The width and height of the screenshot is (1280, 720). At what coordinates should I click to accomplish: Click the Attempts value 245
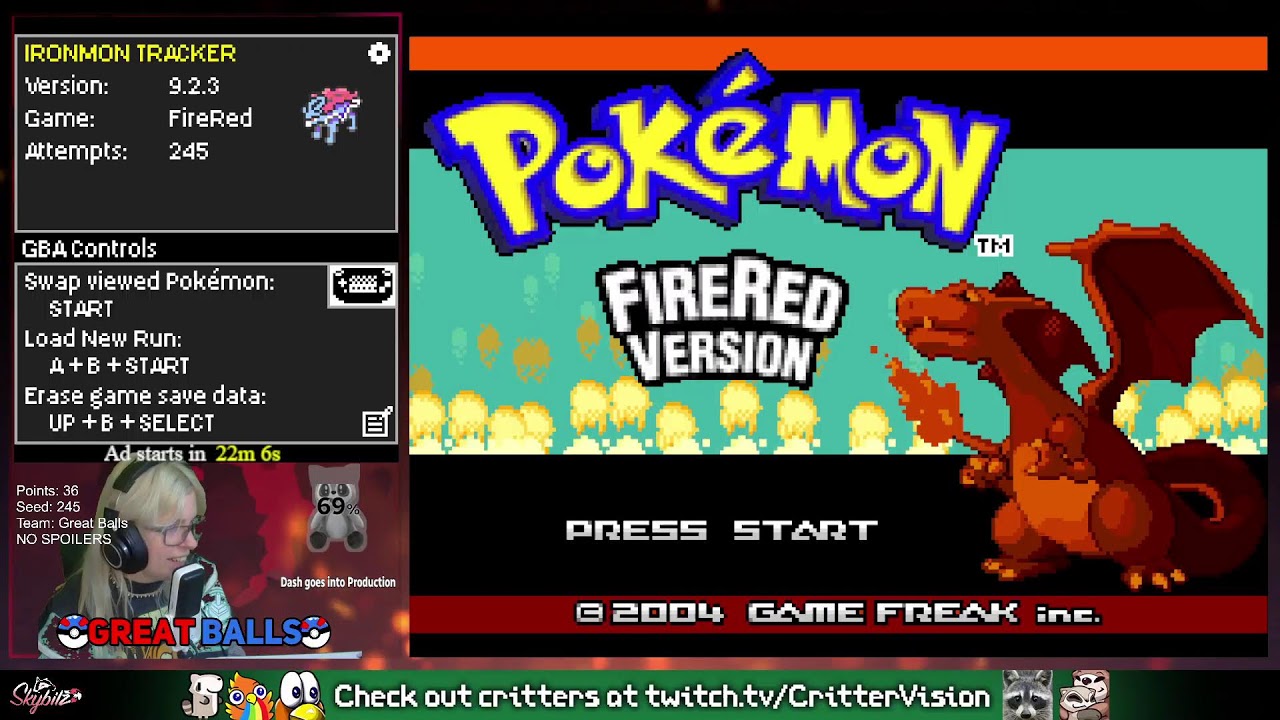188,151
